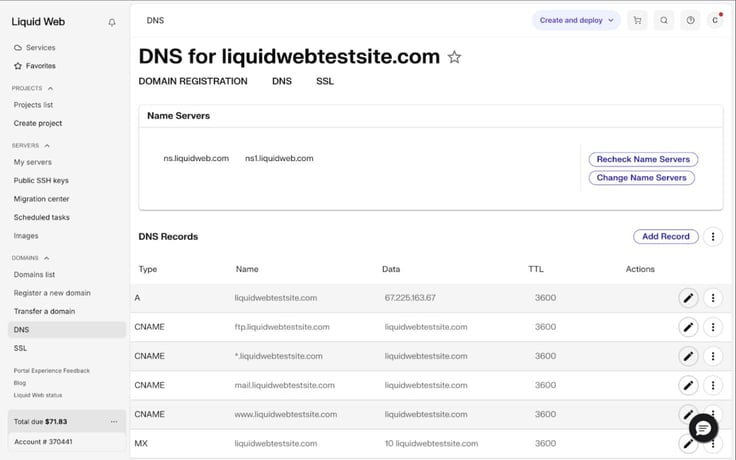Image resolution: width=736 pixels, height=460 pixels.
Task: Open Public SSH keys
Action: [x=41, y=180]
